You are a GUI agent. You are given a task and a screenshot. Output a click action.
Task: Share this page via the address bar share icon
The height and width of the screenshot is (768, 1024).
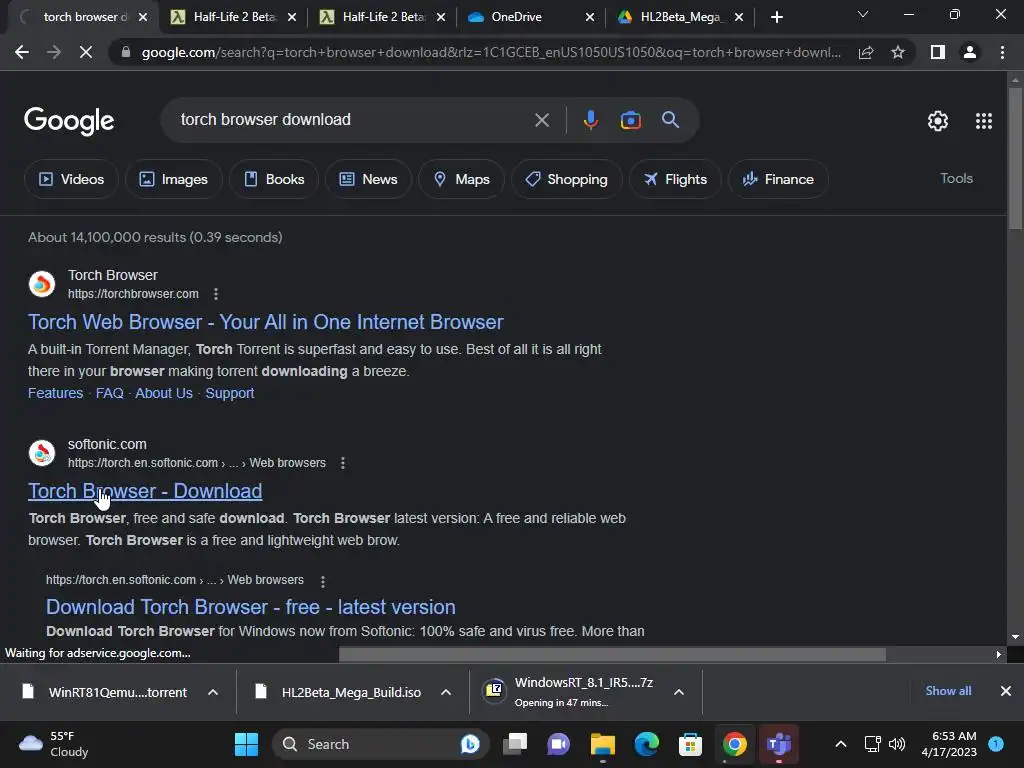866,52
